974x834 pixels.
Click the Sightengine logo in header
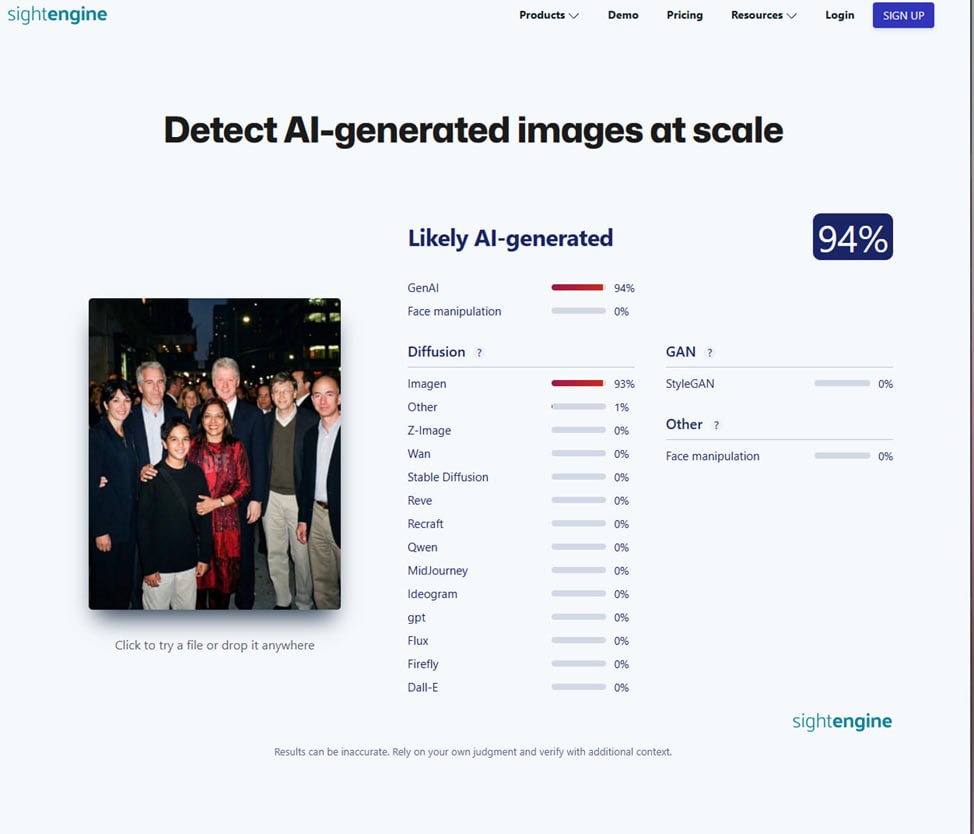pyautogui.click(x=57, y=15)
